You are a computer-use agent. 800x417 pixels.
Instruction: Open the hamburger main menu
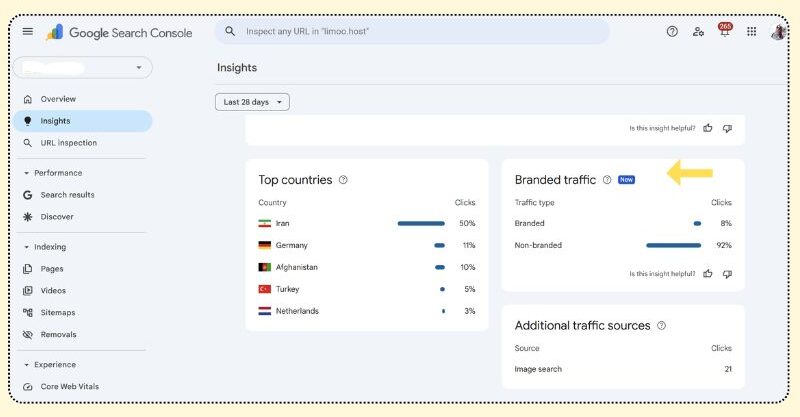(x=28, y=32)
